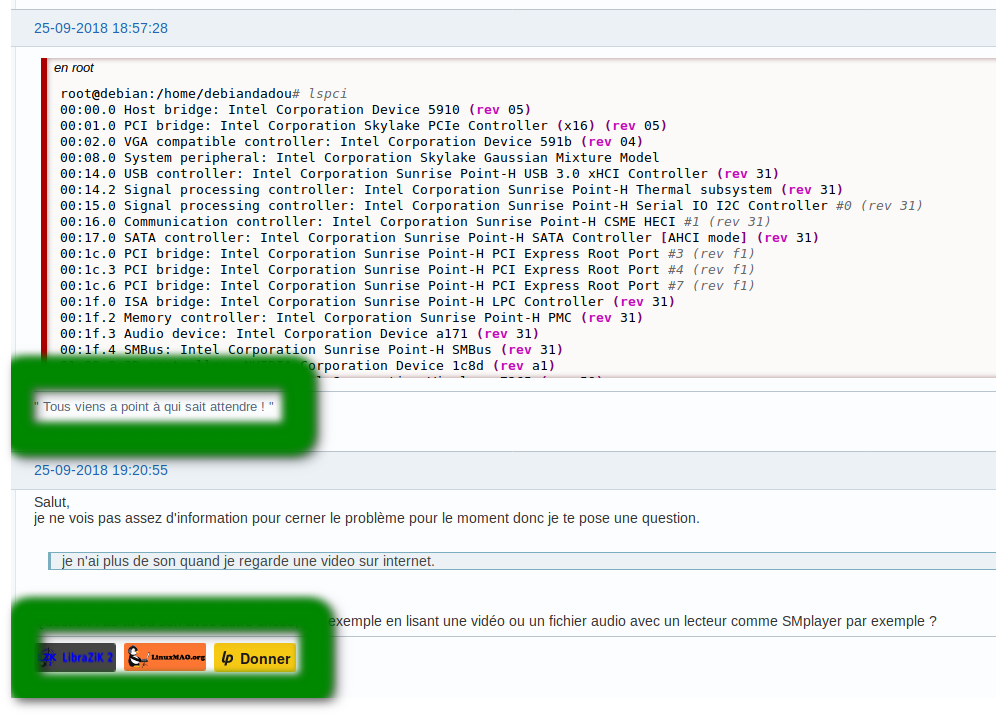
Task: Click the 00:08.0 System peripheral Gaussian Mixture line
Action: tap(360, 157)
